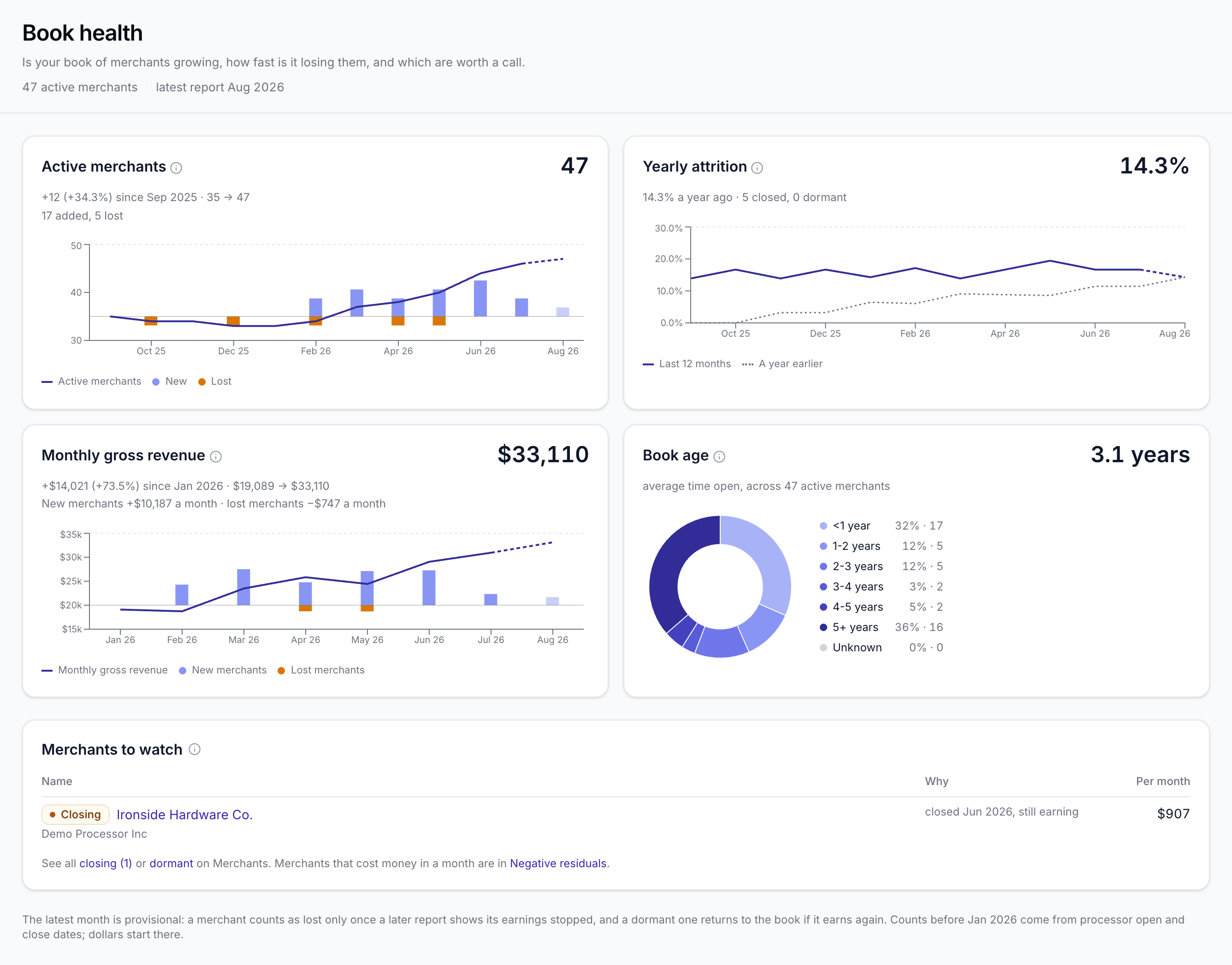Click the Active merchants line legend entry
1232x965 pixels.
[91, 381]
